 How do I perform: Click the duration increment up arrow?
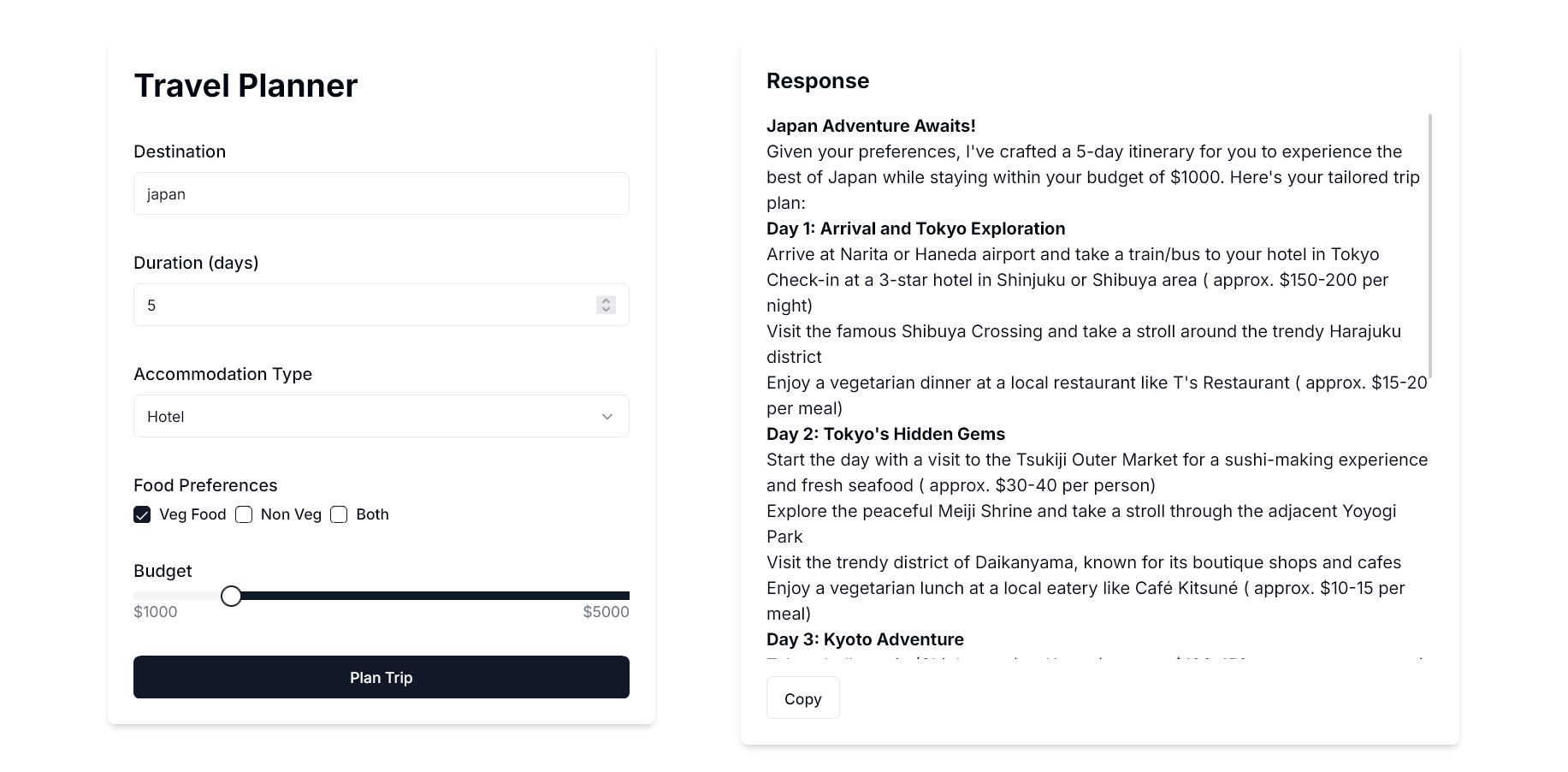click(606, 300)
